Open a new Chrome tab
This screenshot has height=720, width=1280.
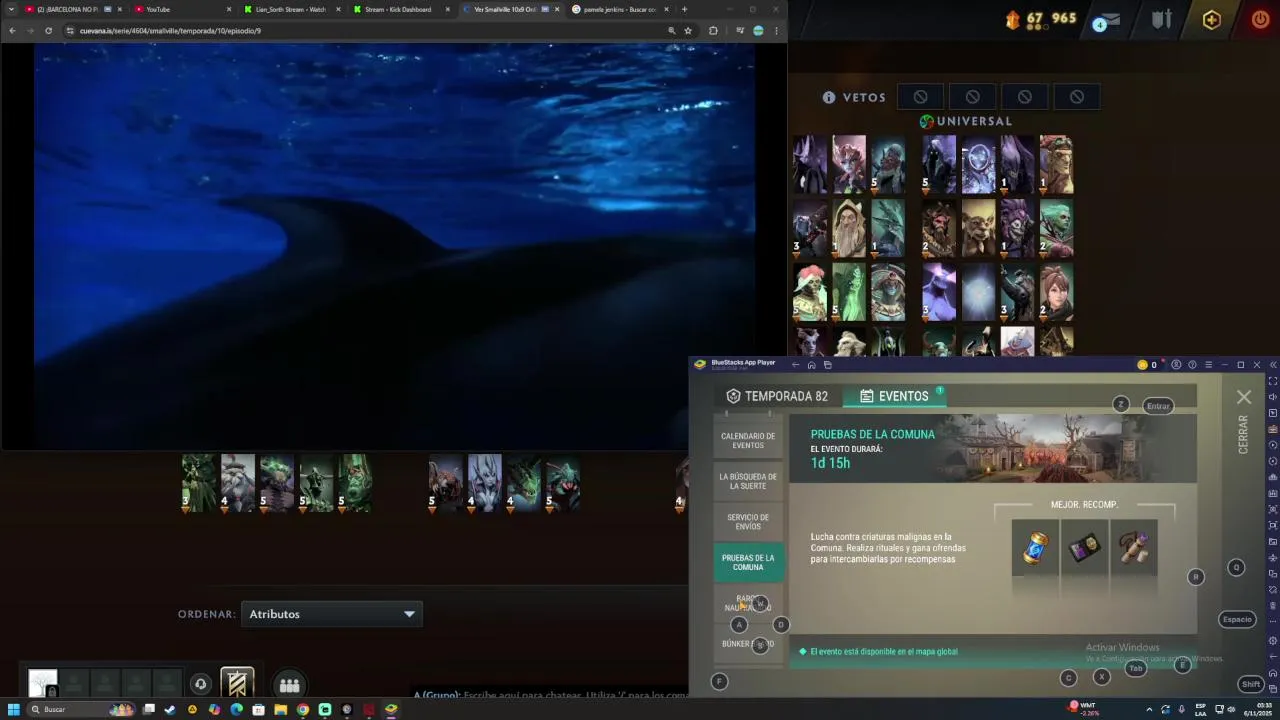pyautogui.click(x=684, y=9)
